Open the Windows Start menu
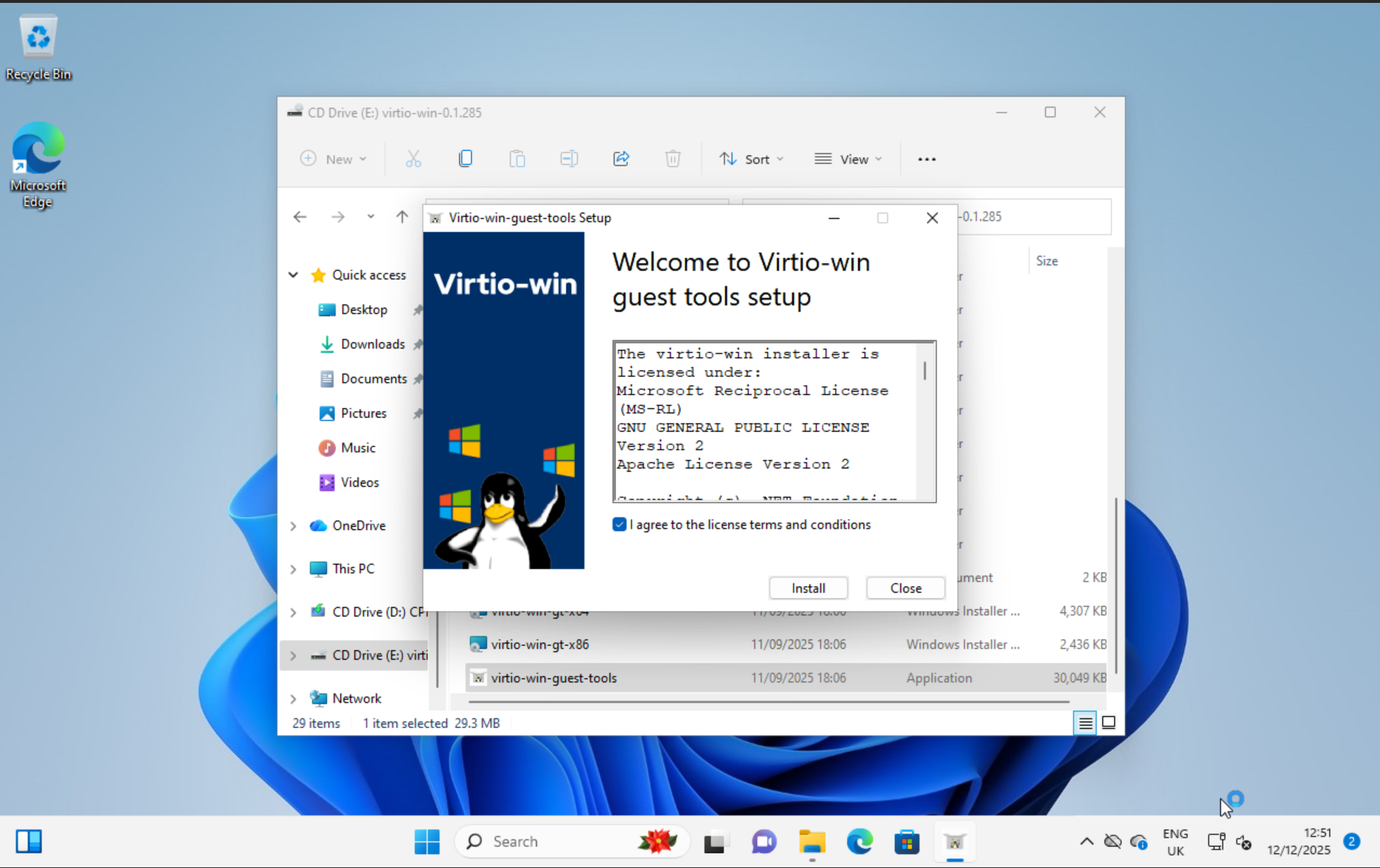 pyautogui.click(x=427, y=841)
